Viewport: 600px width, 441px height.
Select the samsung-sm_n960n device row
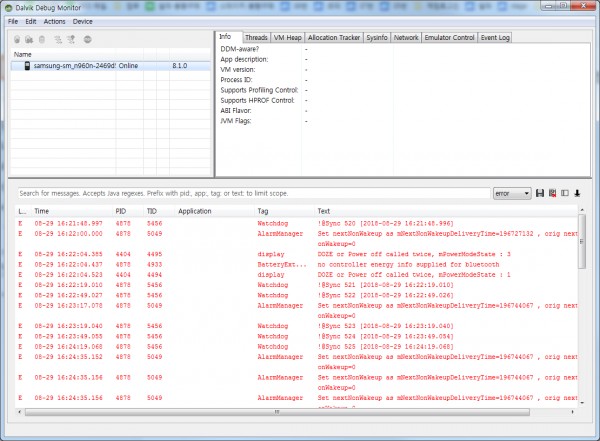pyautogui.click(x=111, y=66)
